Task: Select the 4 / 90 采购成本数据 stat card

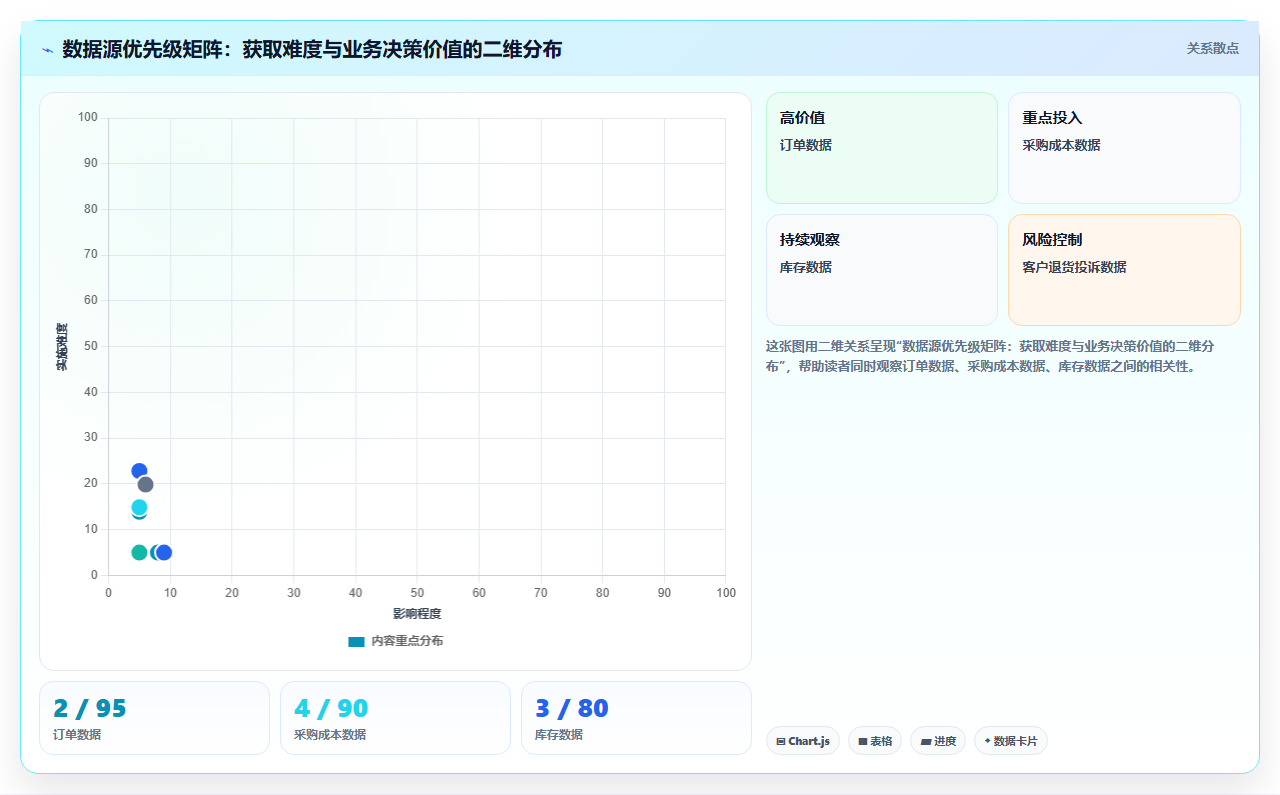Action: 395,718
